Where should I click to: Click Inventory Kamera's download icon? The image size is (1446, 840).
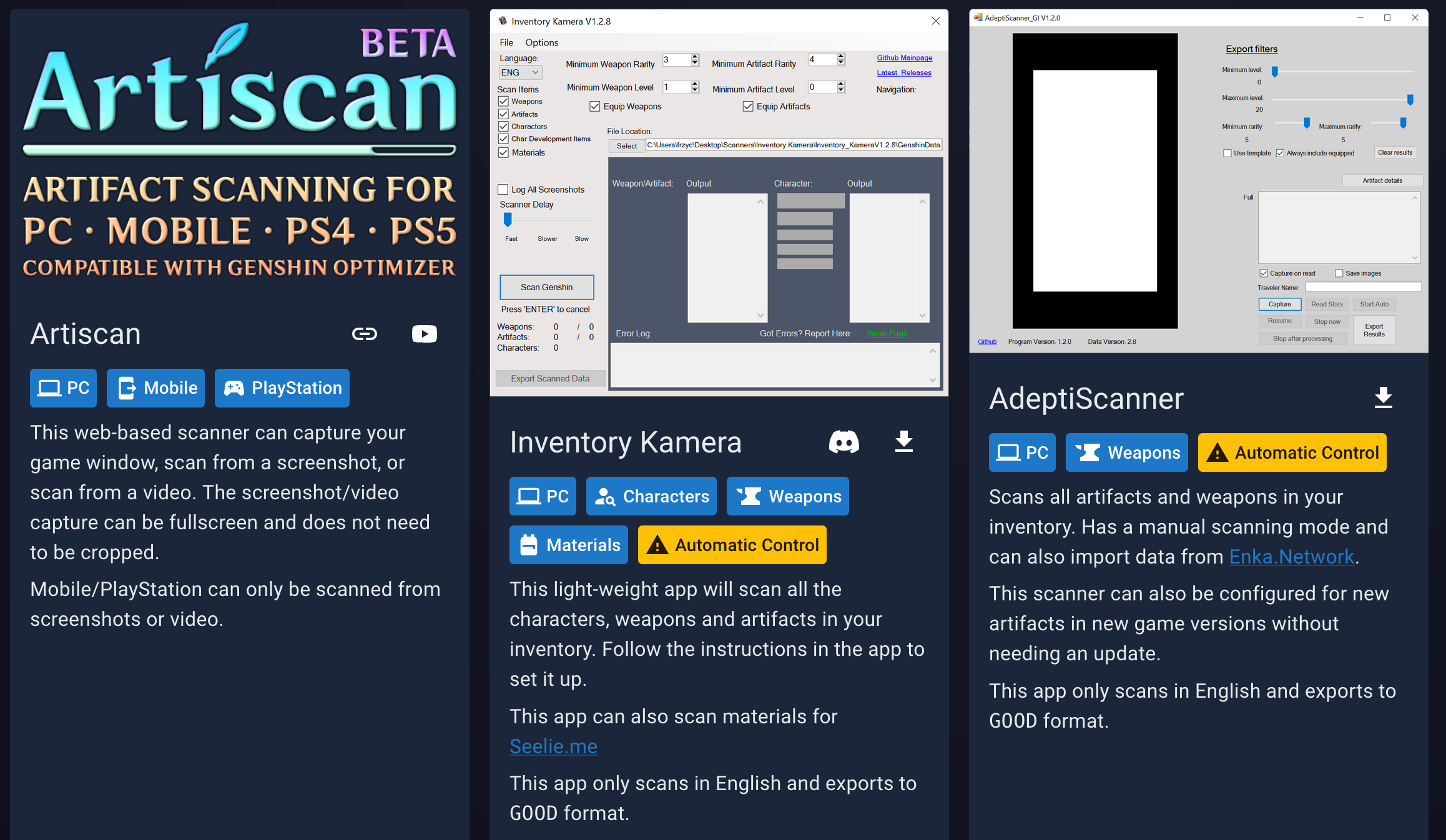[903, 442]
